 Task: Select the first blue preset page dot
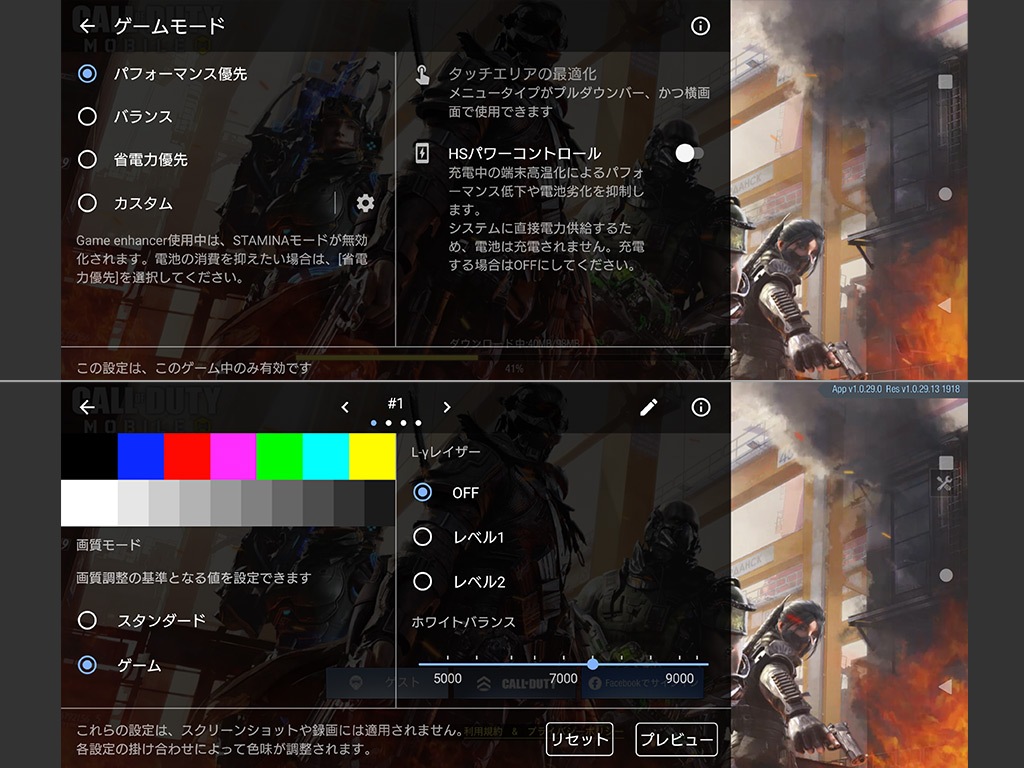[374, 423]
